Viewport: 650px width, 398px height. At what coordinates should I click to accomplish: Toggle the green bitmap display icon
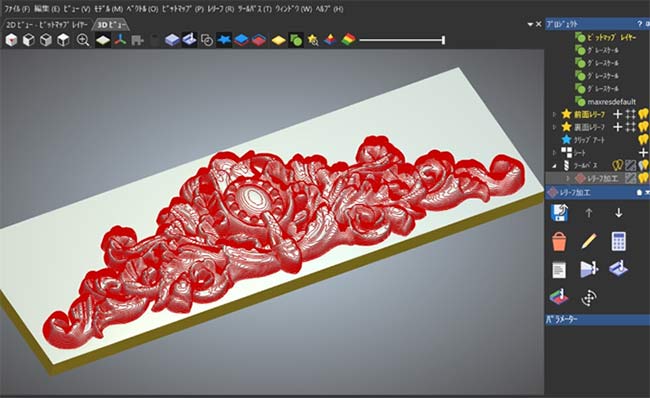[x=296, y=40]
